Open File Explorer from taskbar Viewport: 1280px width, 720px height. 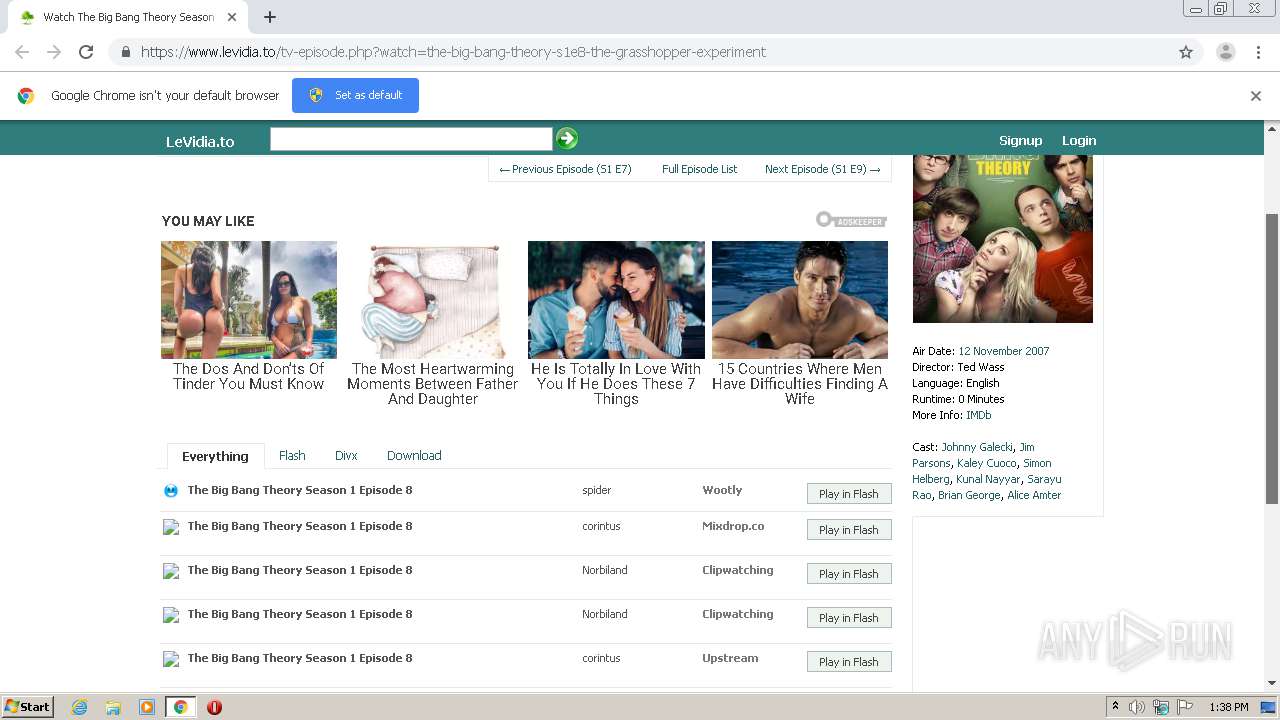pos(113,707)
